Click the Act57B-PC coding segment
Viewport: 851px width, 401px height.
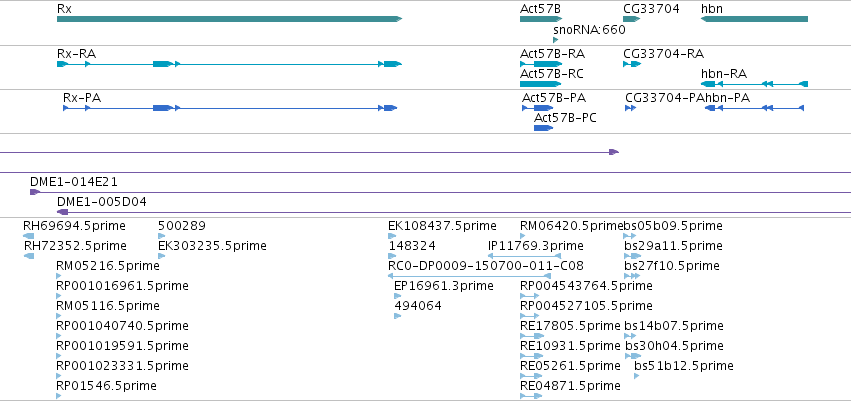point(543,128)
